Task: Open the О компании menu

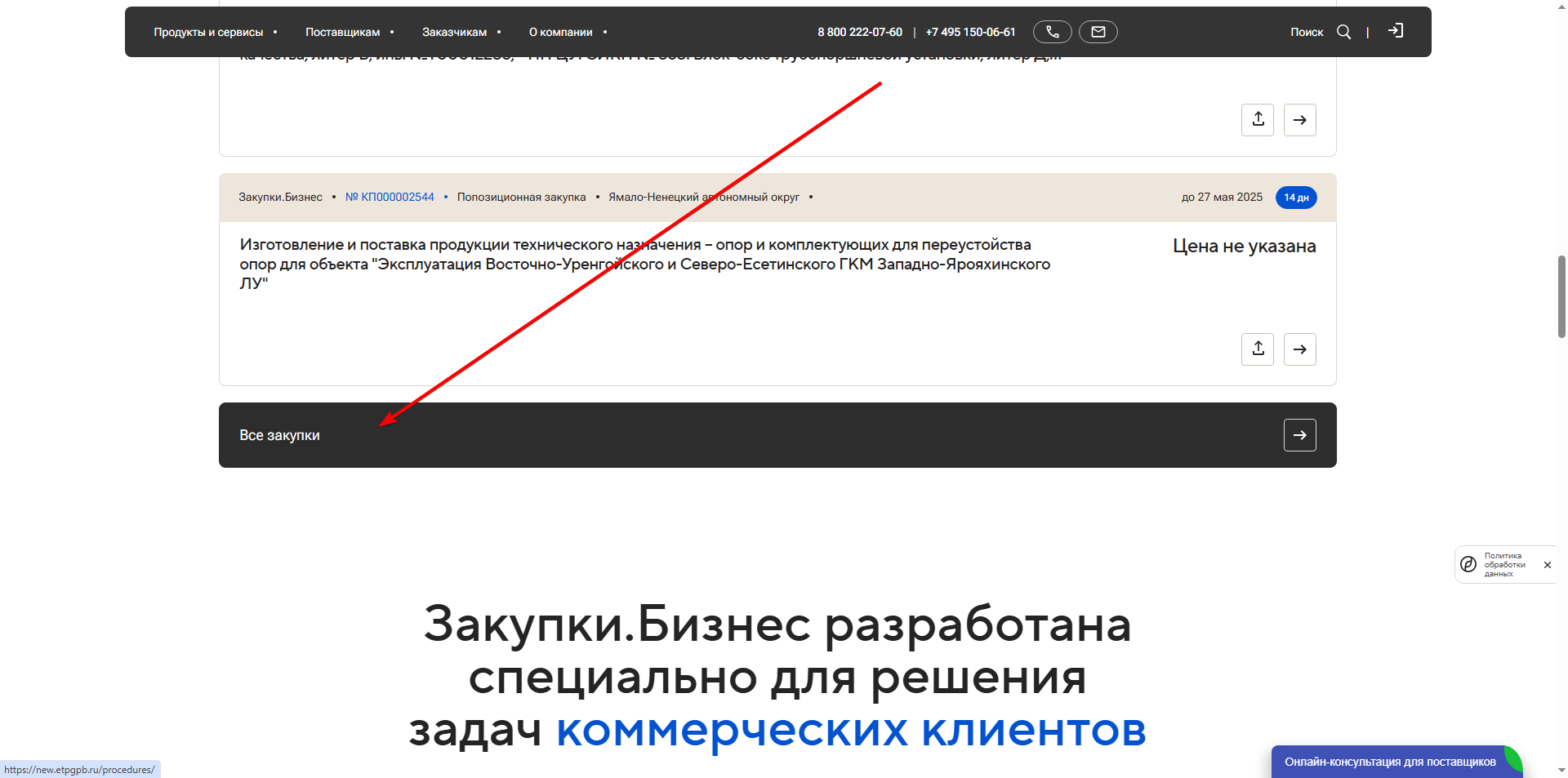Action: [561, 32]
